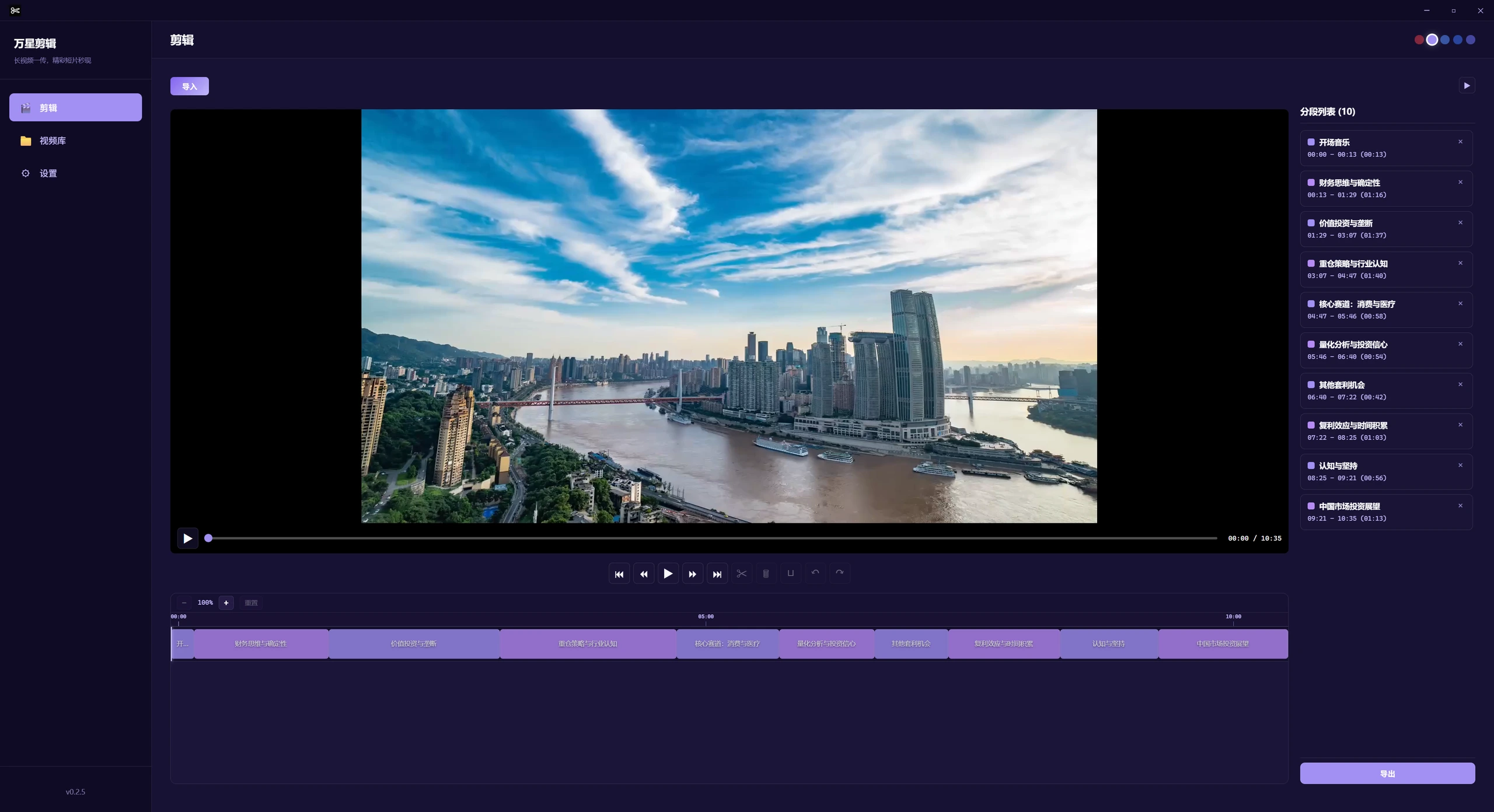Zoom out the timeline with the minus button
The height and width of the screenshot is (812, 1494).
(184, 603)
